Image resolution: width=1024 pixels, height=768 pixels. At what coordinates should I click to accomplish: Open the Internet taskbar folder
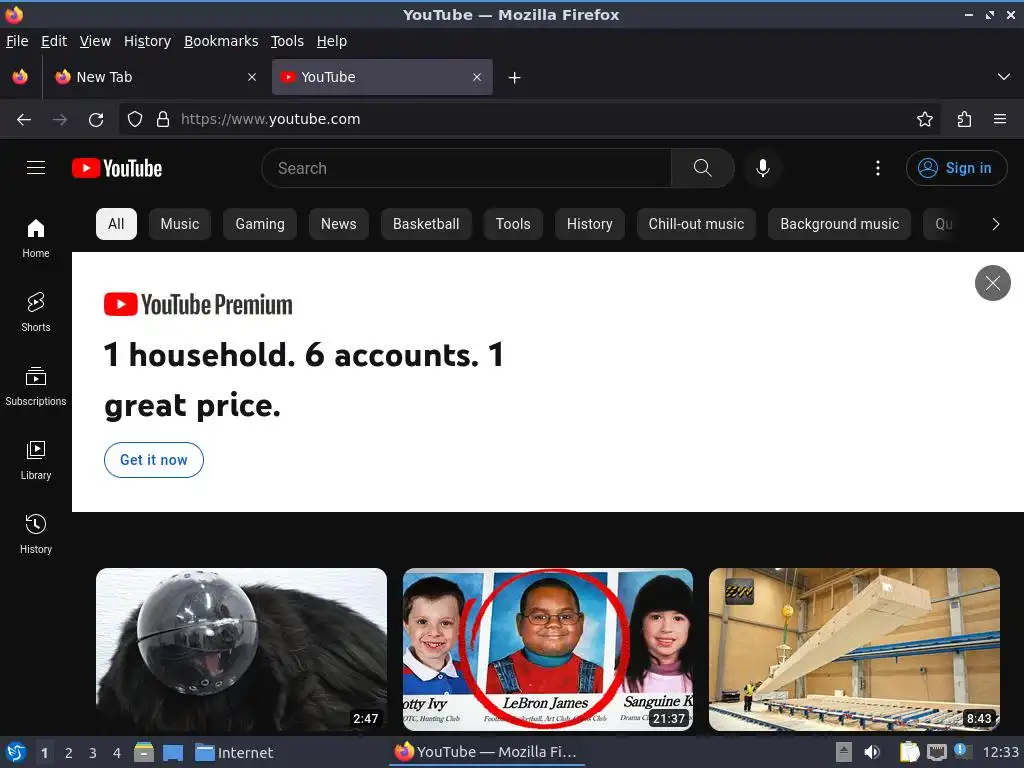pos(234,753)
